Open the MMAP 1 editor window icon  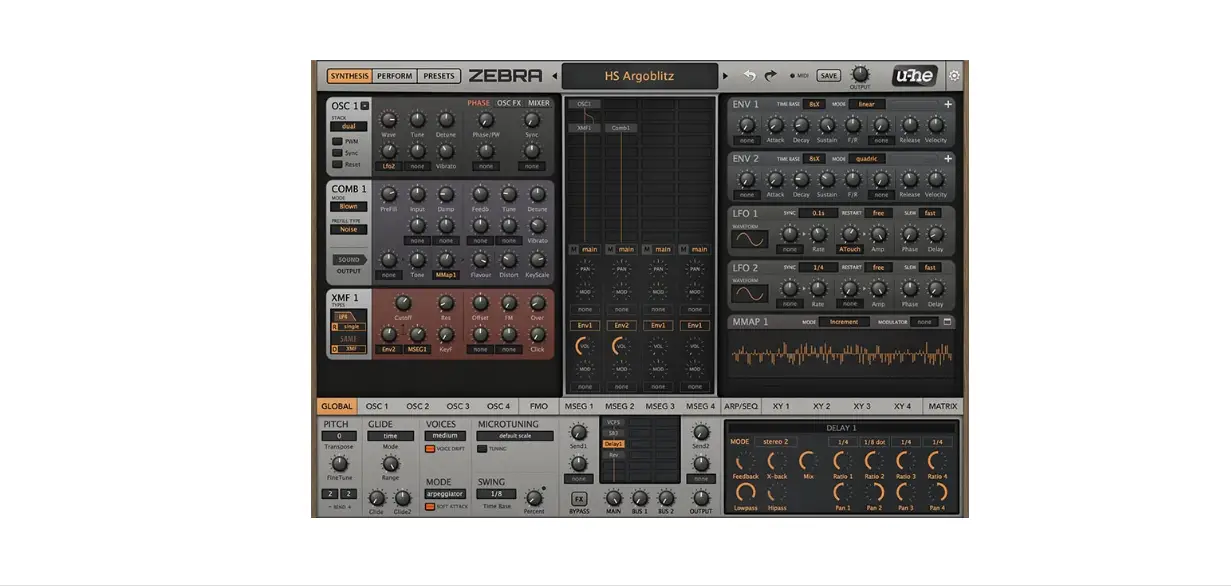click(x=948, y=322)
